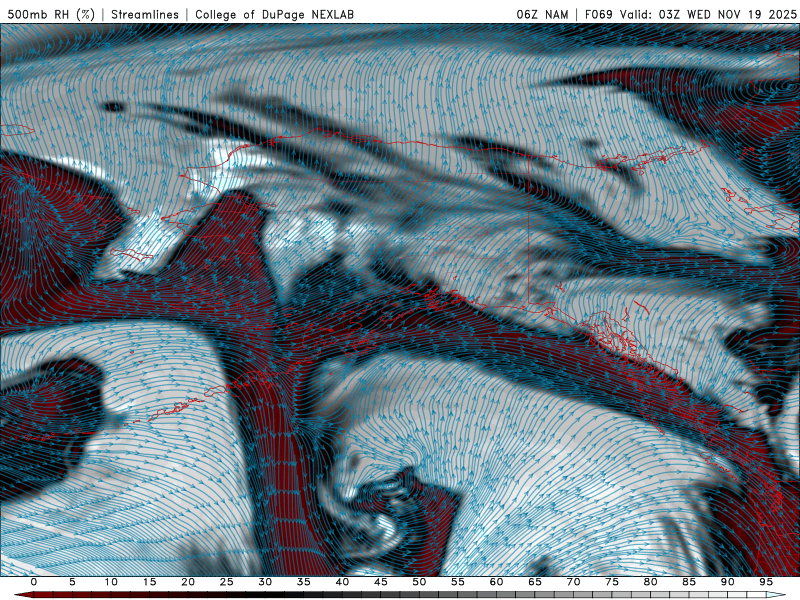Click the colorbar label "35"
Viewport: 800px width, 600px height.
[304, 582]
